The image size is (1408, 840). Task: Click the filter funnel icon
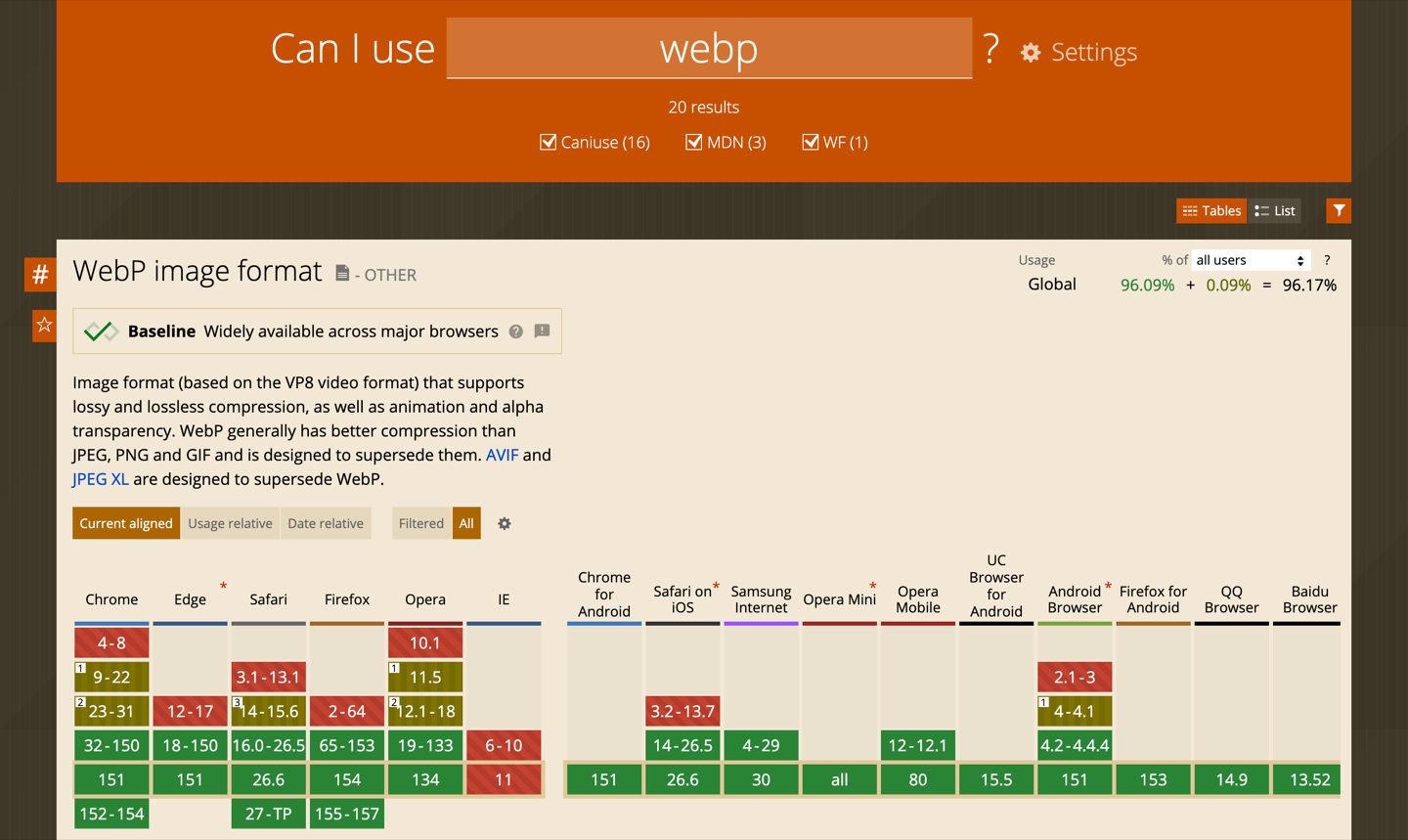click(x=1339, y=210)
